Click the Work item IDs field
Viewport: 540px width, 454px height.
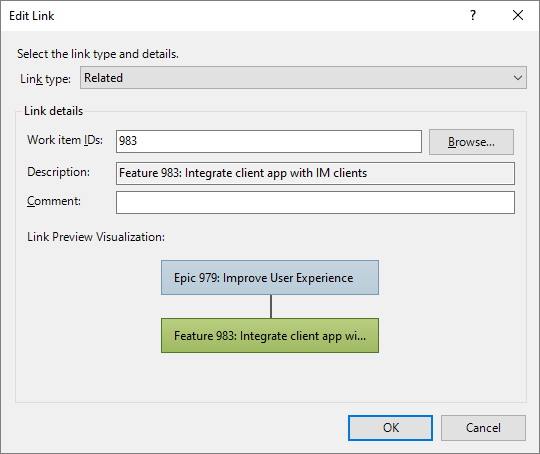coord(269,141)
